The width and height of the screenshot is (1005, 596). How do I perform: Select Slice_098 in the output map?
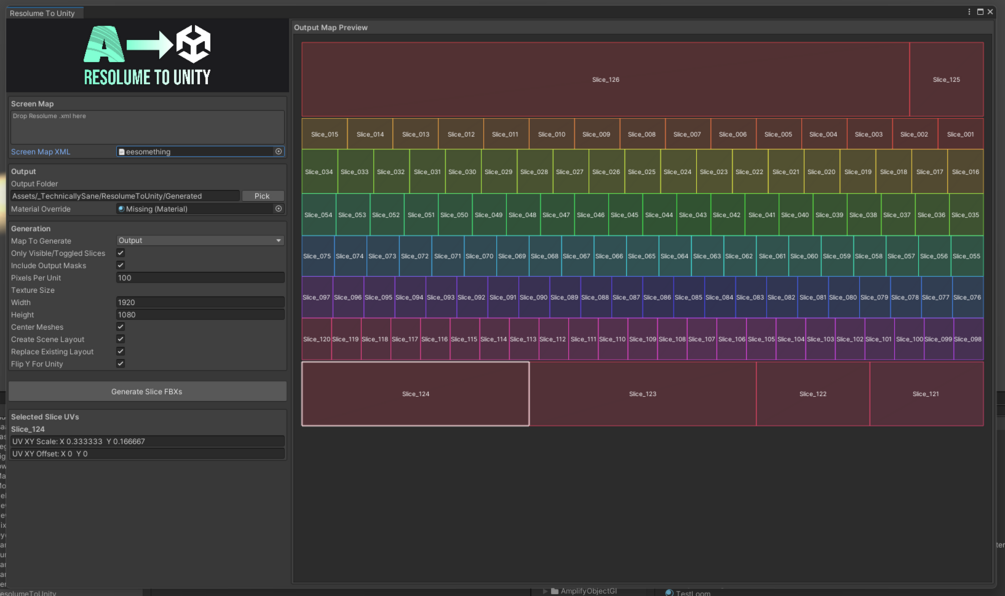coord(968,339)
